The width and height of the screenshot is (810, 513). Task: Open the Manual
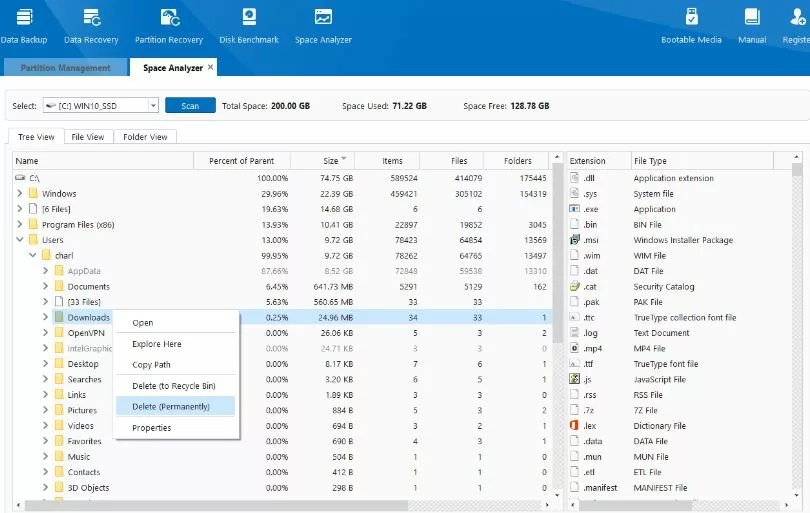[752, 26]
